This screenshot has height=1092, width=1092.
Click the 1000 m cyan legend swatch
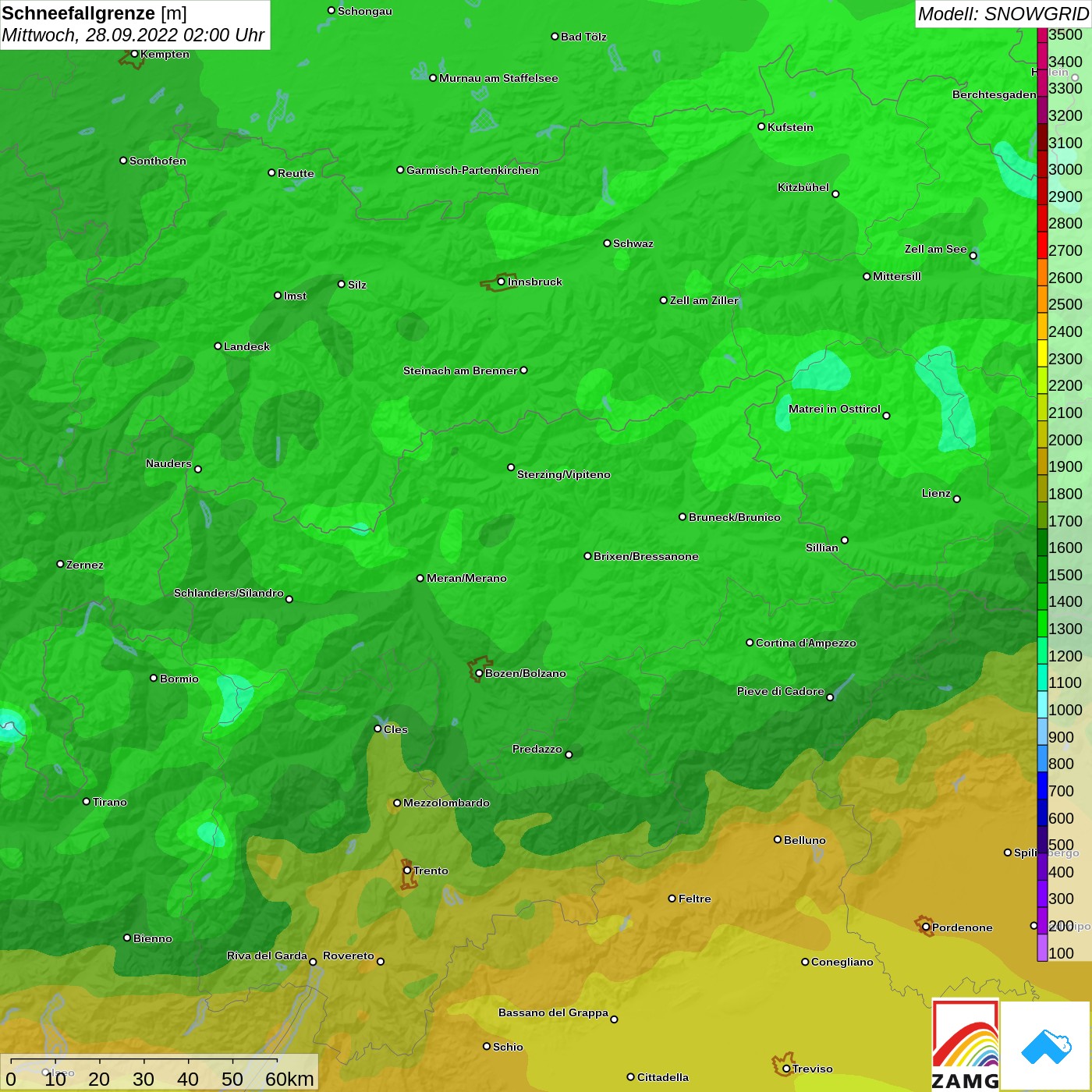(1042, 704)
